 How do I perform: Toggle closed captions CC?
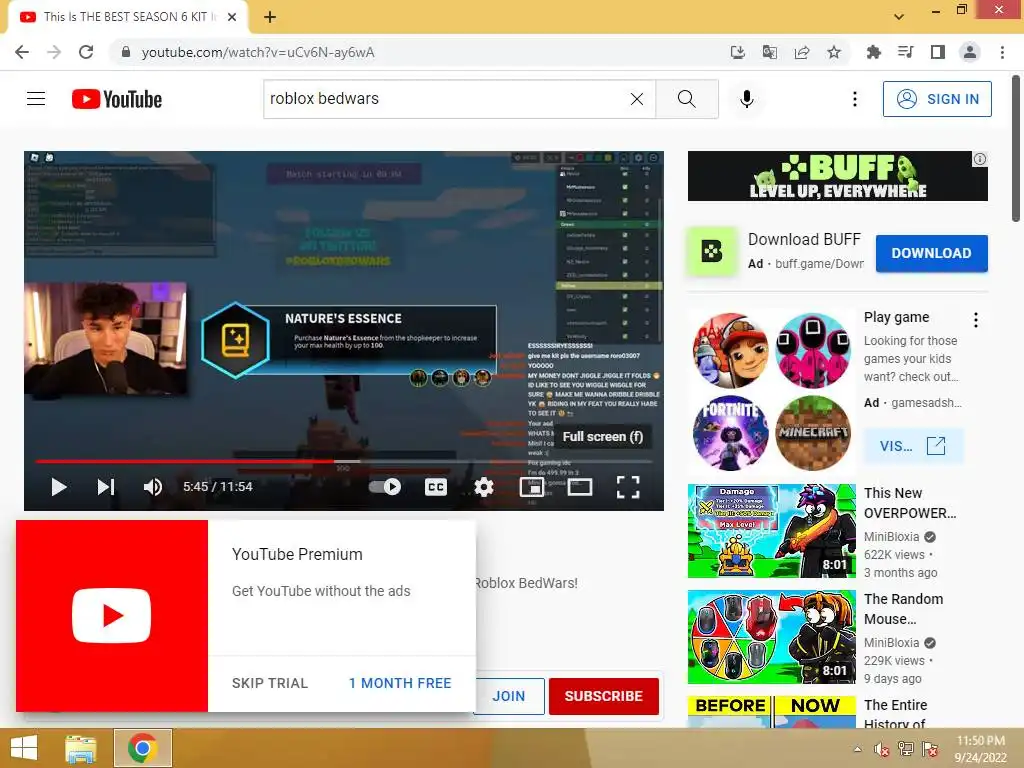(x=436, y=487)
